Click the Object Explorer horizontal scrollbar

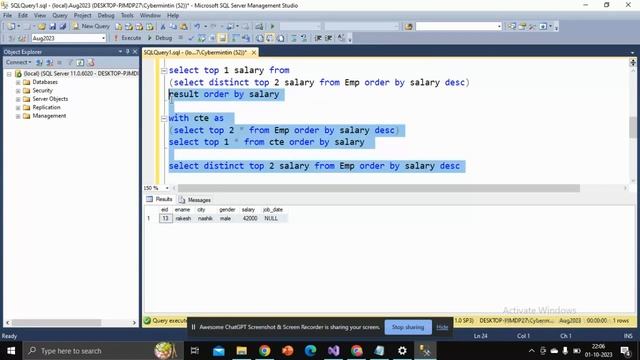[56, 322]
